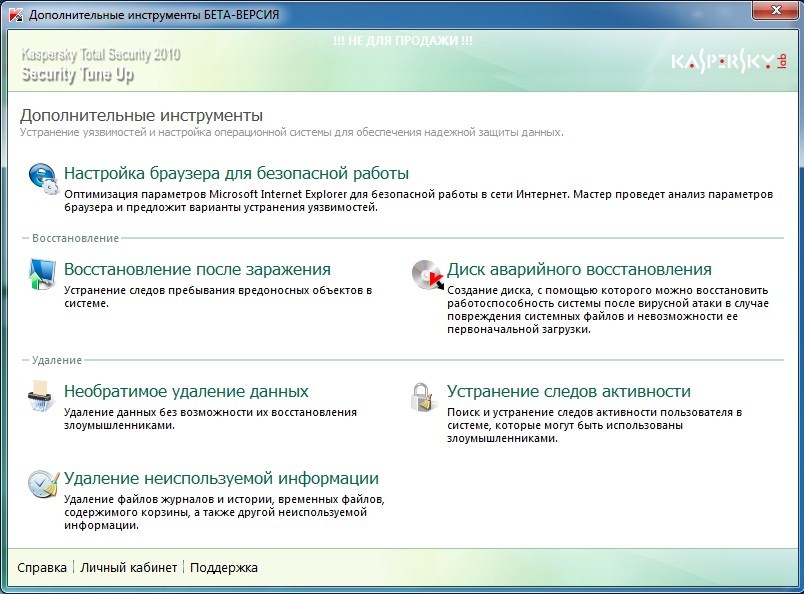
Task: Click the description starting Устранение следов пребывания
Action: click(218, 296)
